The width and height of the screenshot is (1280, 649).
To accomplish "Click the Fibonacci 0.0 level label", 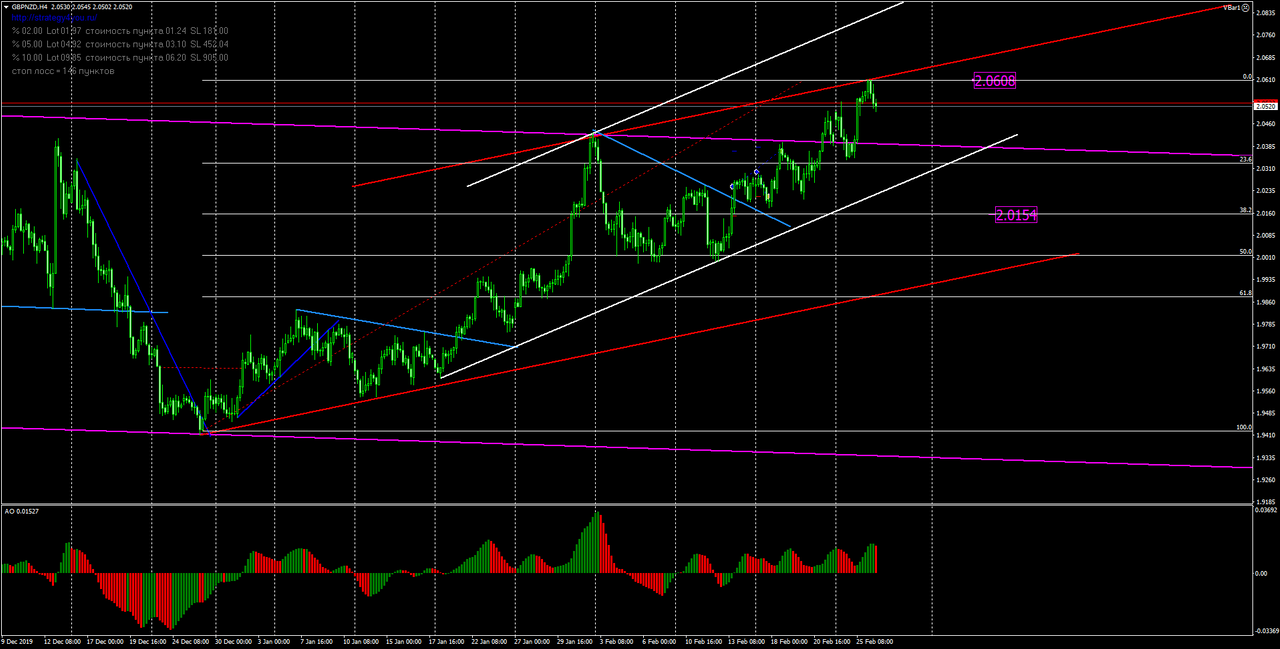I will point(1246,76).
